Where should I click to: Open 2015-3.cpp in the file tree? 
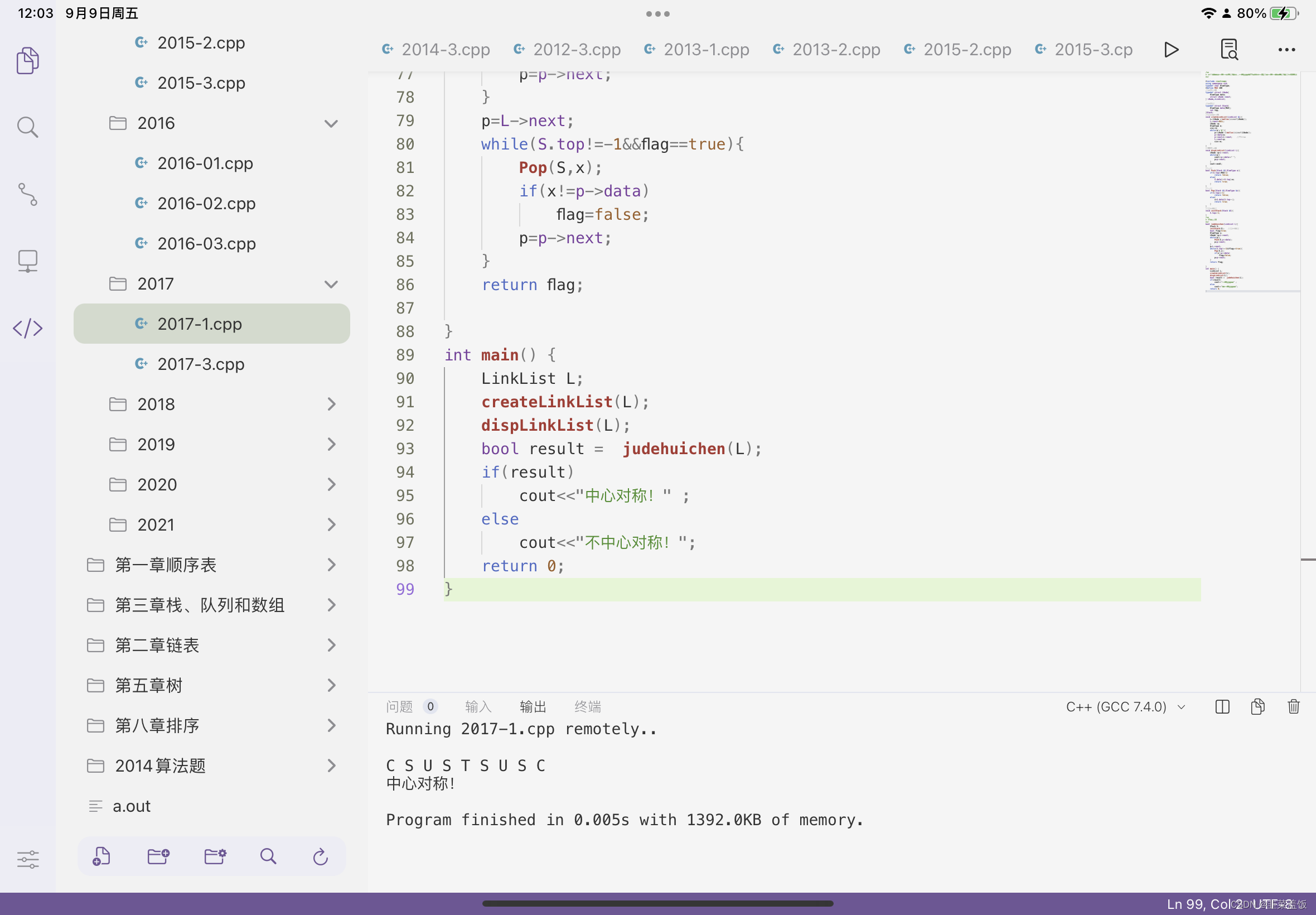click(x=211, y=83)
